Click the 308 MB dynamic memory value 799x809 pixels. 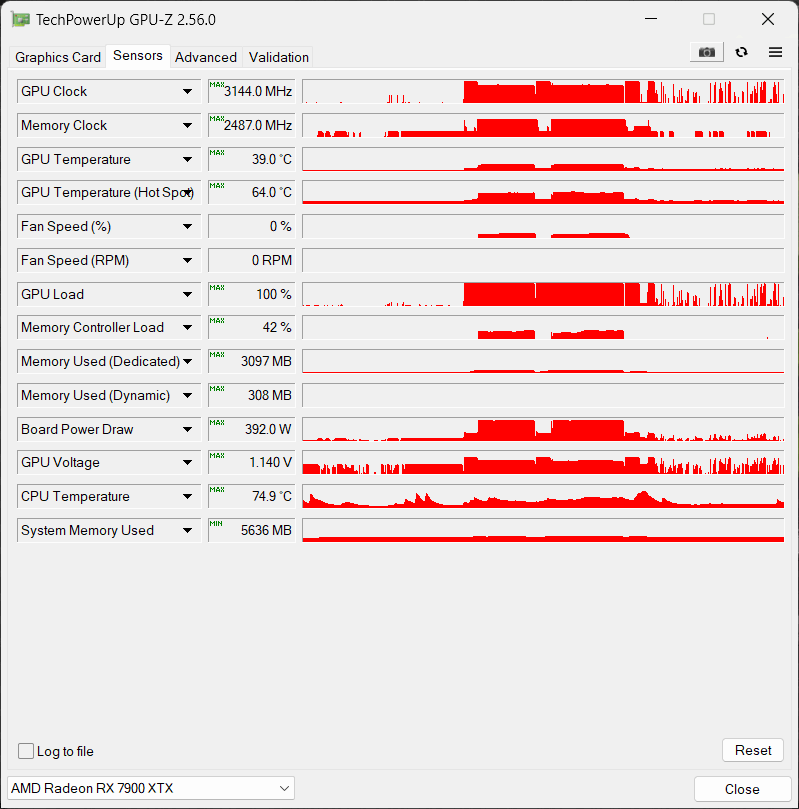click(x=252, y=396)
